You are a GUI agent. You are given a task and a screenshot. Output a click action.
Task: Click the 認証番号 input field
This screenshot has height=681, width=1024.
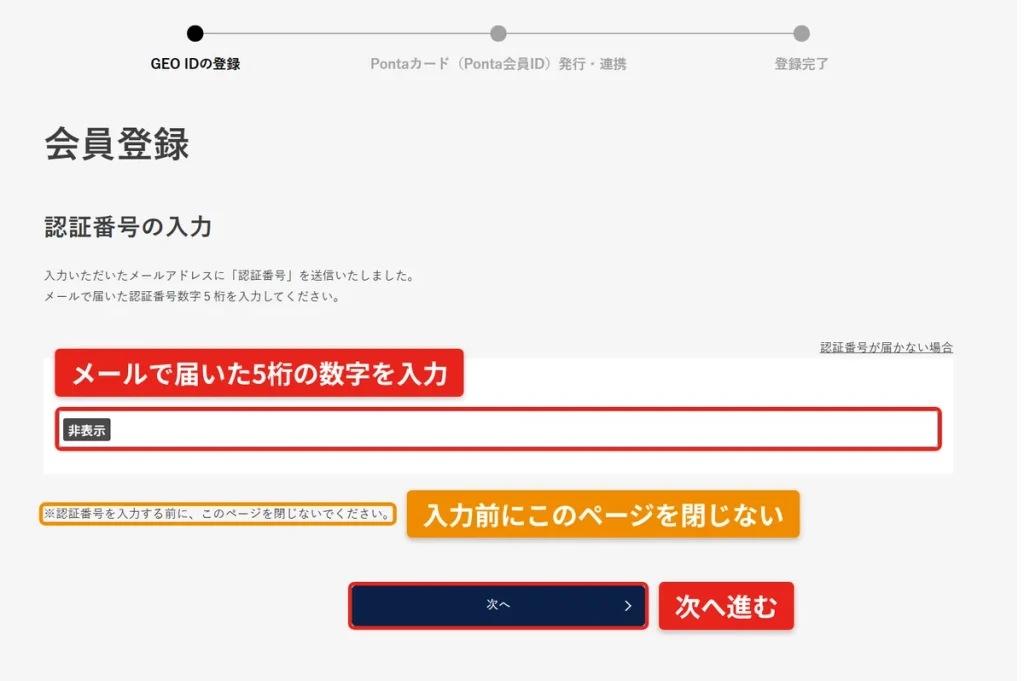coord(498,429)
